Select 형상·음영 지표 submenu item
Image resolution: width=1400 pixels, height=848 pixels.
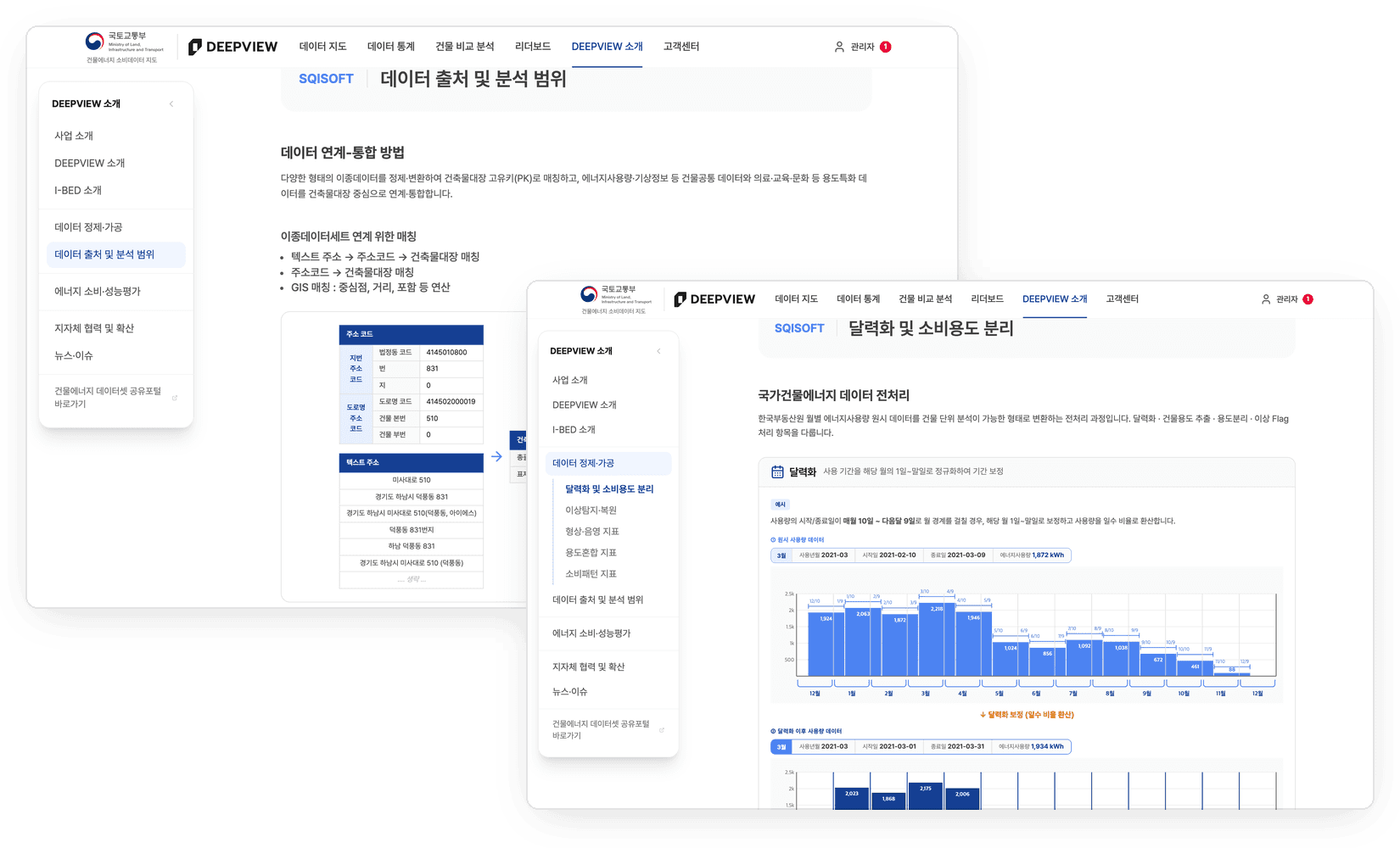[592, 532]
